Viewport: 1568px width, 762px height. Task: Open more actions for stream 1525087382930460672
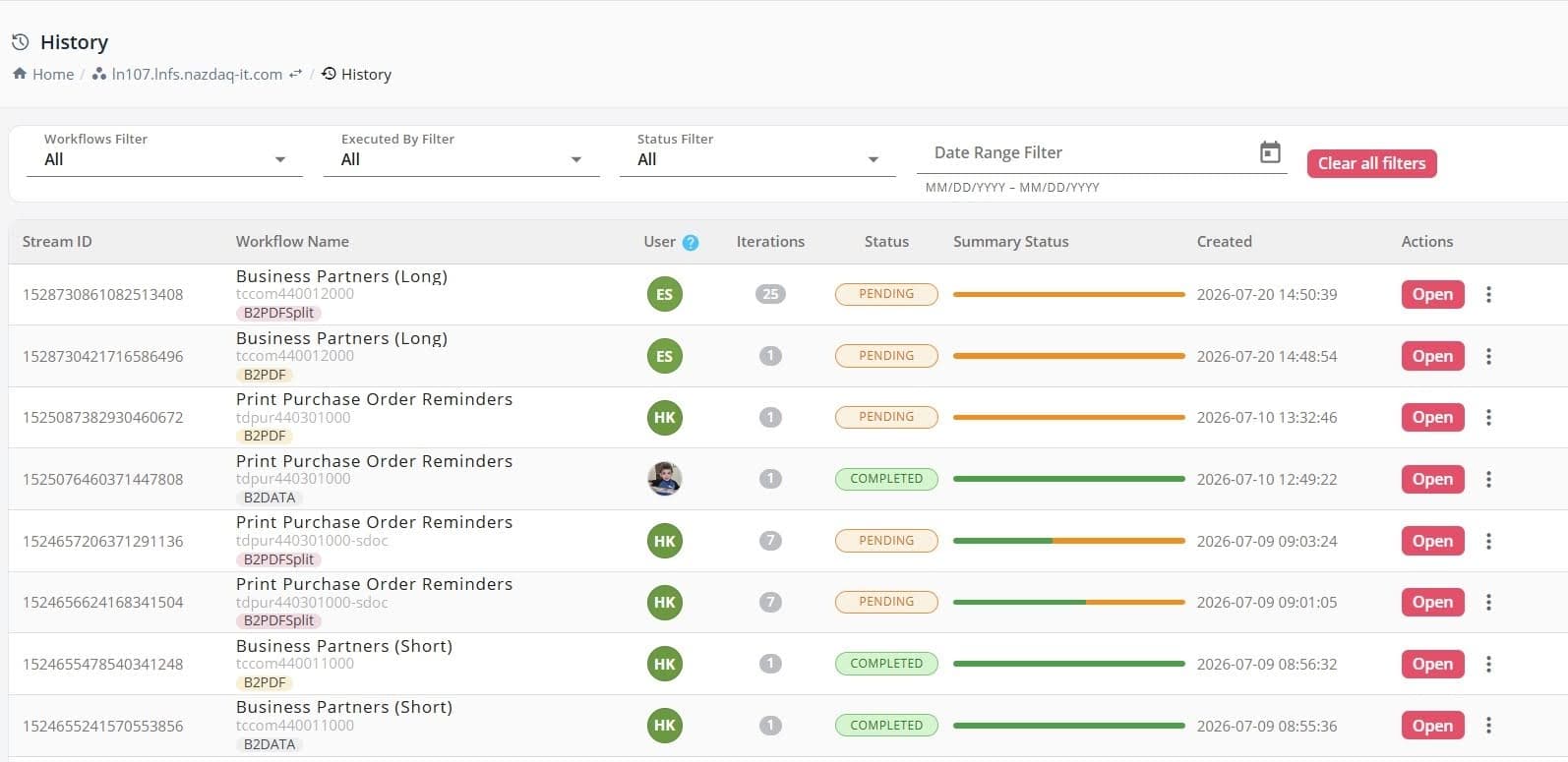coord(1488,418)
